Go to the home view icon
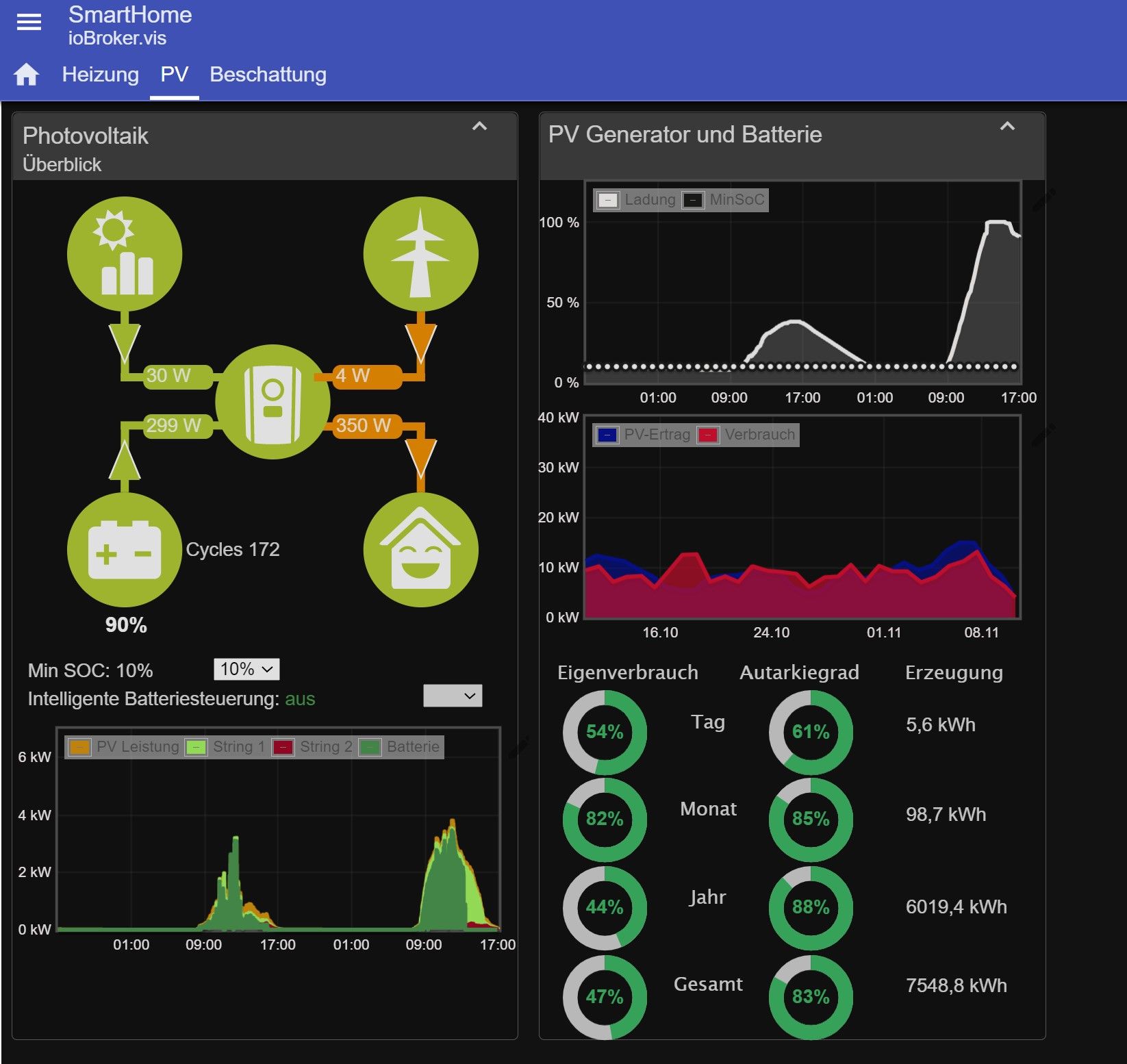The width and height of the screenshot is (1127, 1064). 27,74
